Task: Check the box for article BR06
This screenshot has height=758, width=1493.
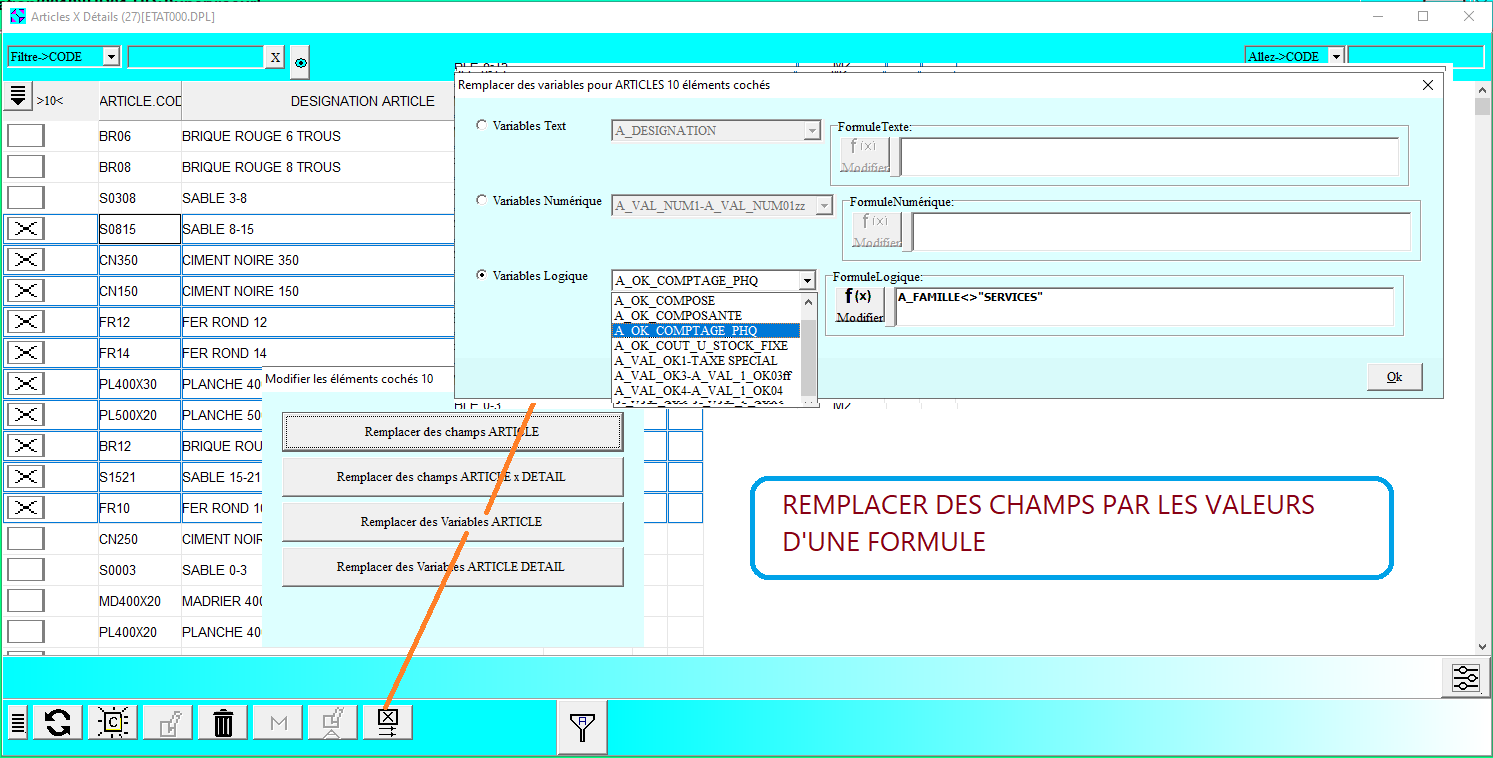Action: point(26,136)
